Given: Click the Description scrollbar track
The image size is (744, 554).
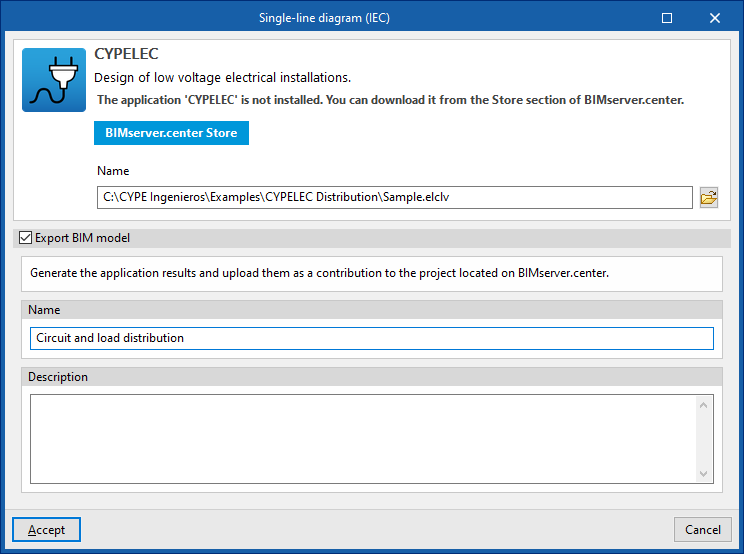Looking at the screenshot, I should (x=704, y=440).
